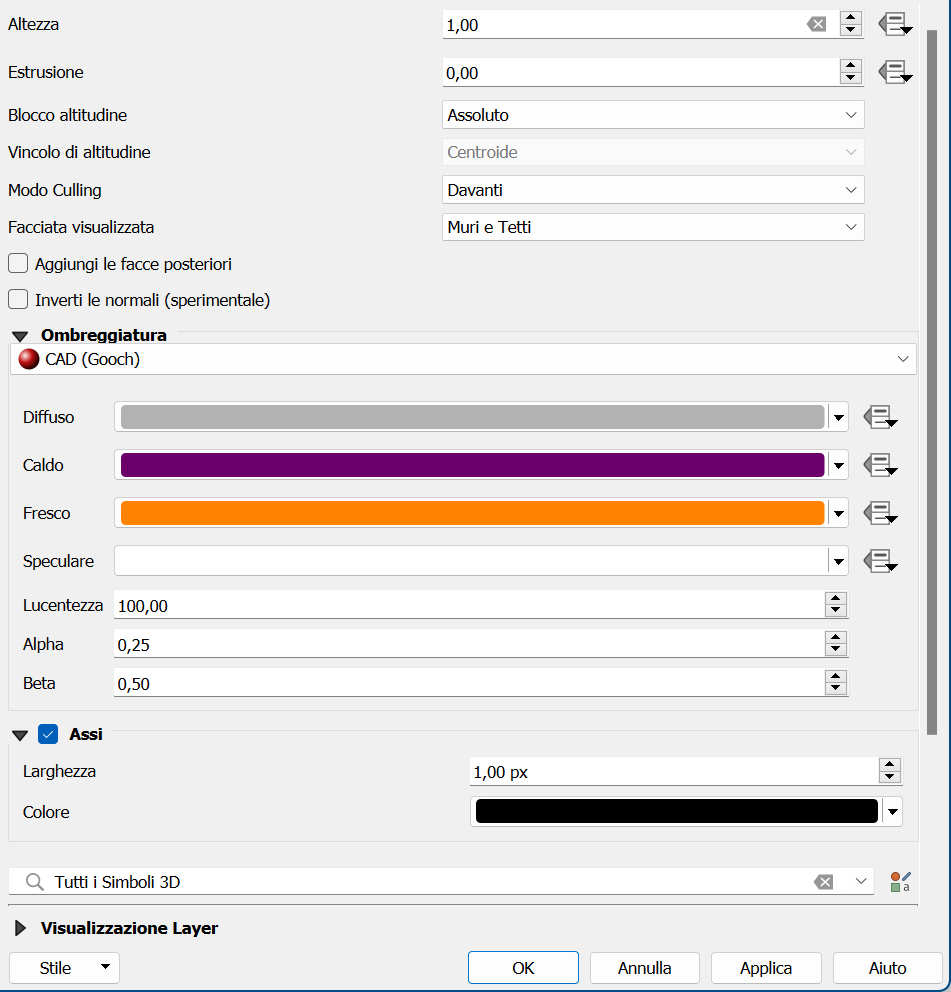
Task: Click the OK button
Action: [523, 968]
